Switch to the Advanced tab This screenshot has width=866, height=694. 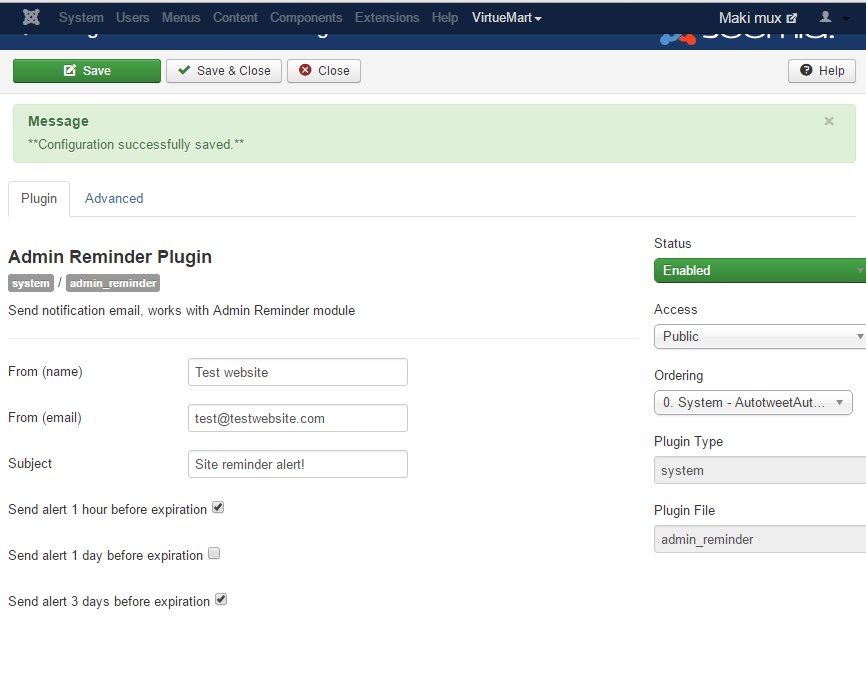pos(114,198)
